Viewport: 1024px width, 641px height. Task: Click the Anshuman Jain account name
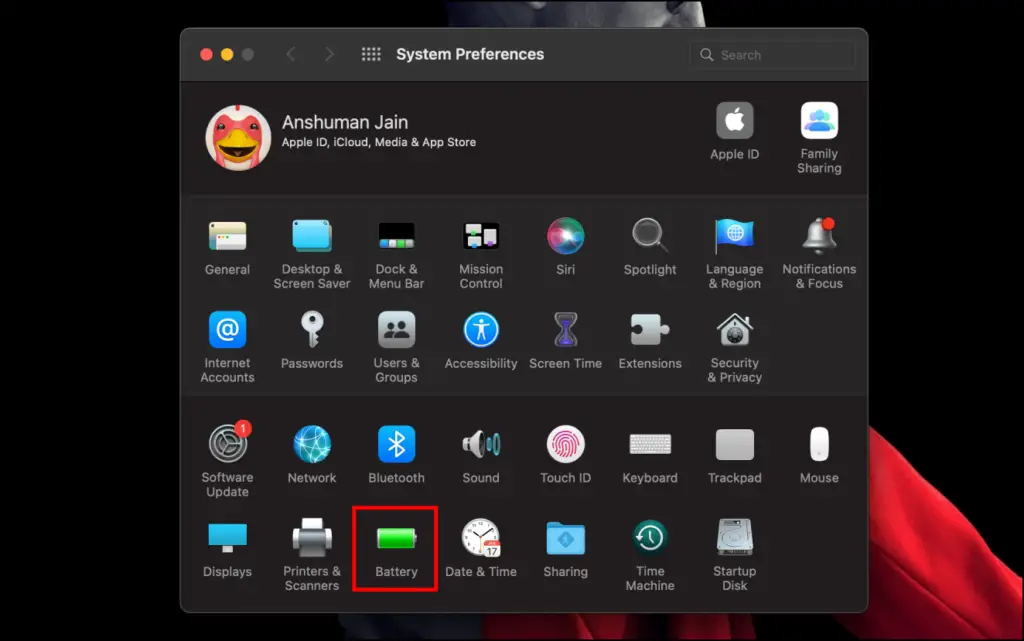coord(345,122)
